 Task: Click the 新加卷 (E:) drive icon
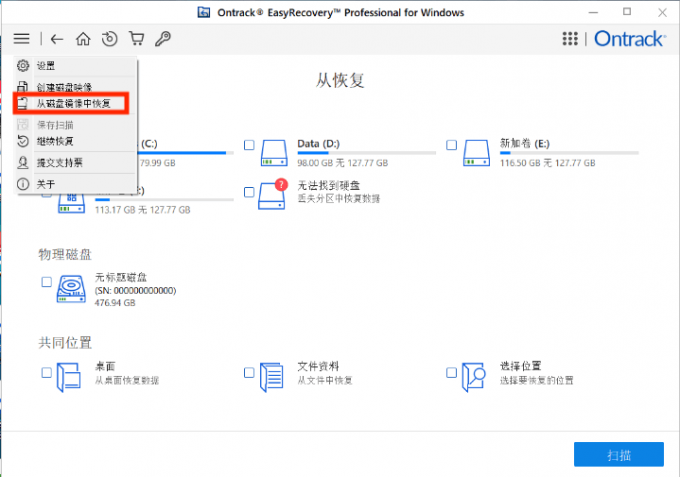pyautogui.click(x=476, y=153)
